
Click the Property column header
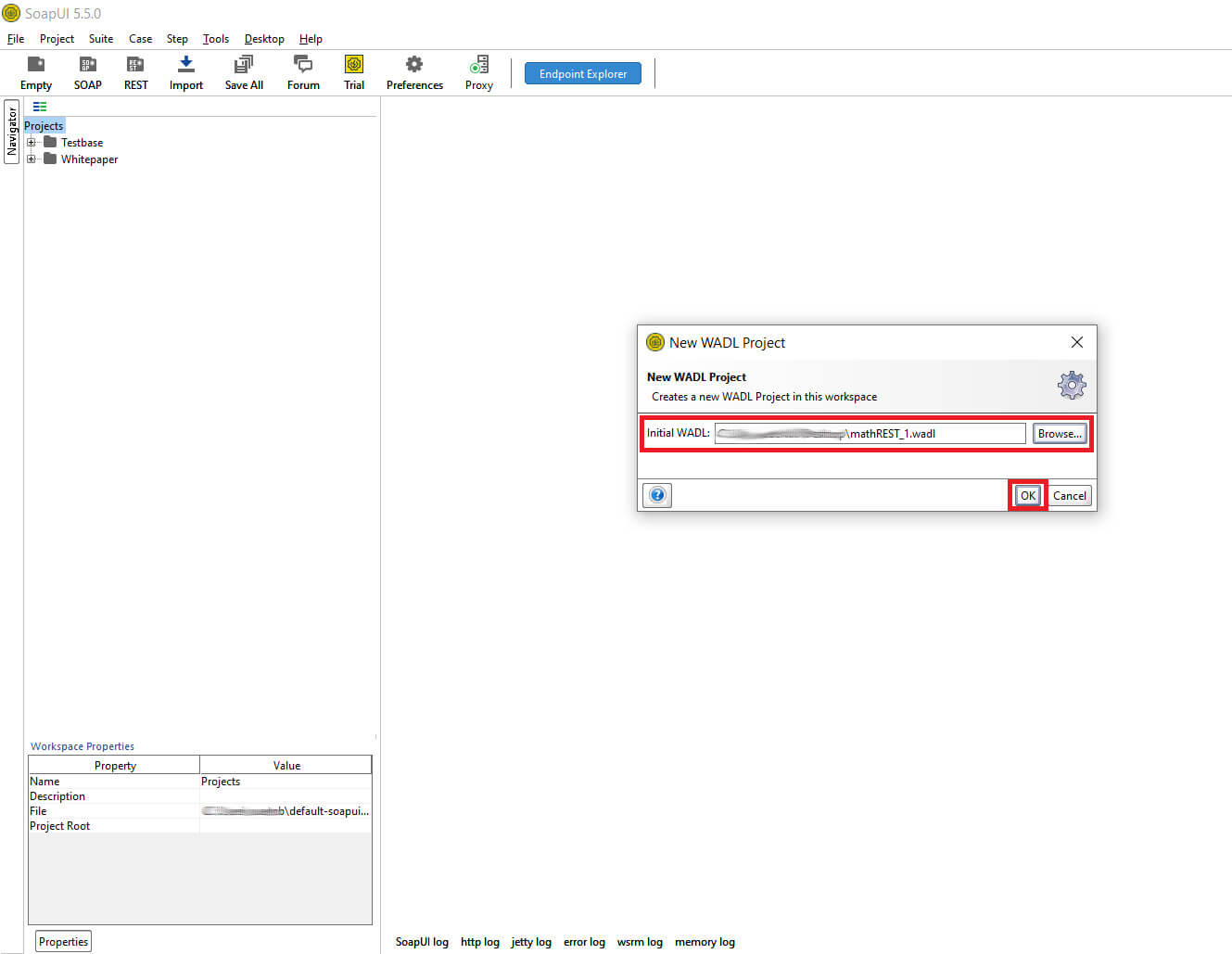pyautogui.click(x=115, y=765)
